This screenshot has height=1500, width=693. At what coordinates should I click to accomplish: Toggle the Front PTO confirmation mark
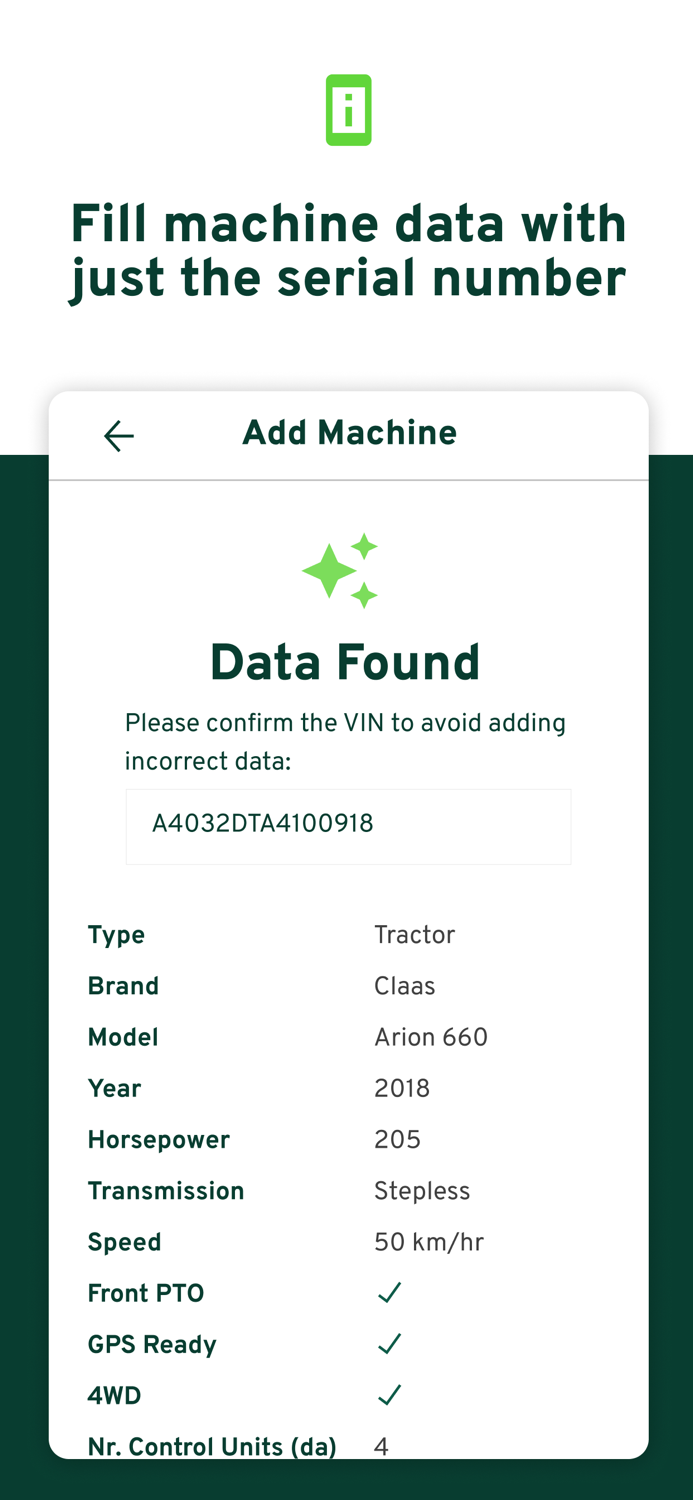(389, 1292)
